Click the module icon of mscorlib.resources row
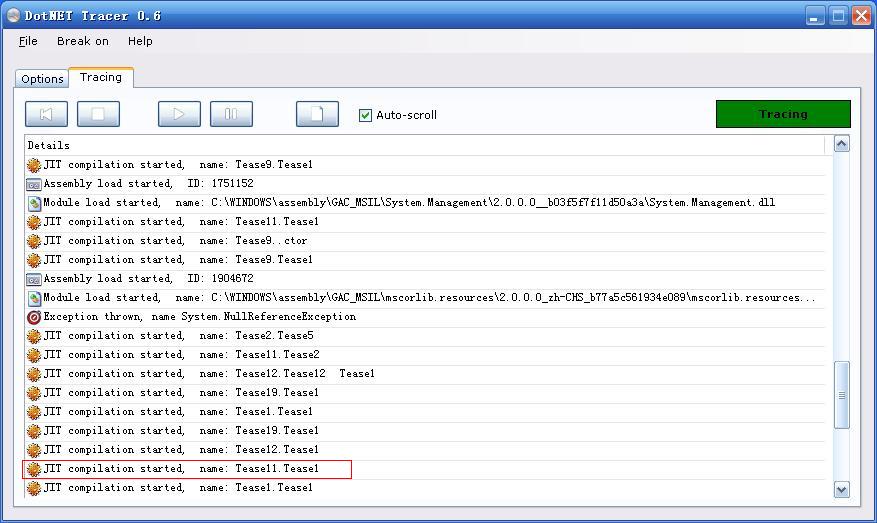 [x=34, y=298]
